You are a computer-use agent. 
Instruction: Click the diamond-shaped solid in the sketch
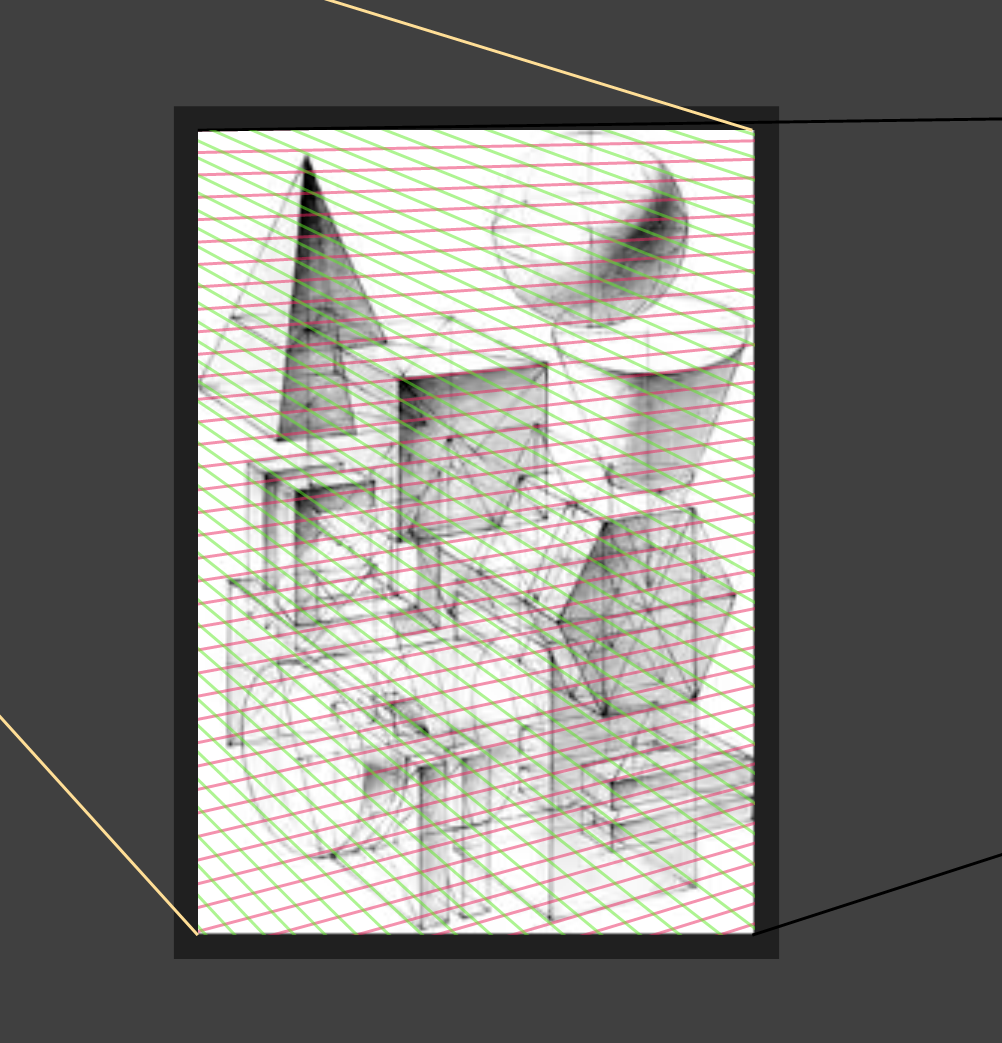[647, 611]
